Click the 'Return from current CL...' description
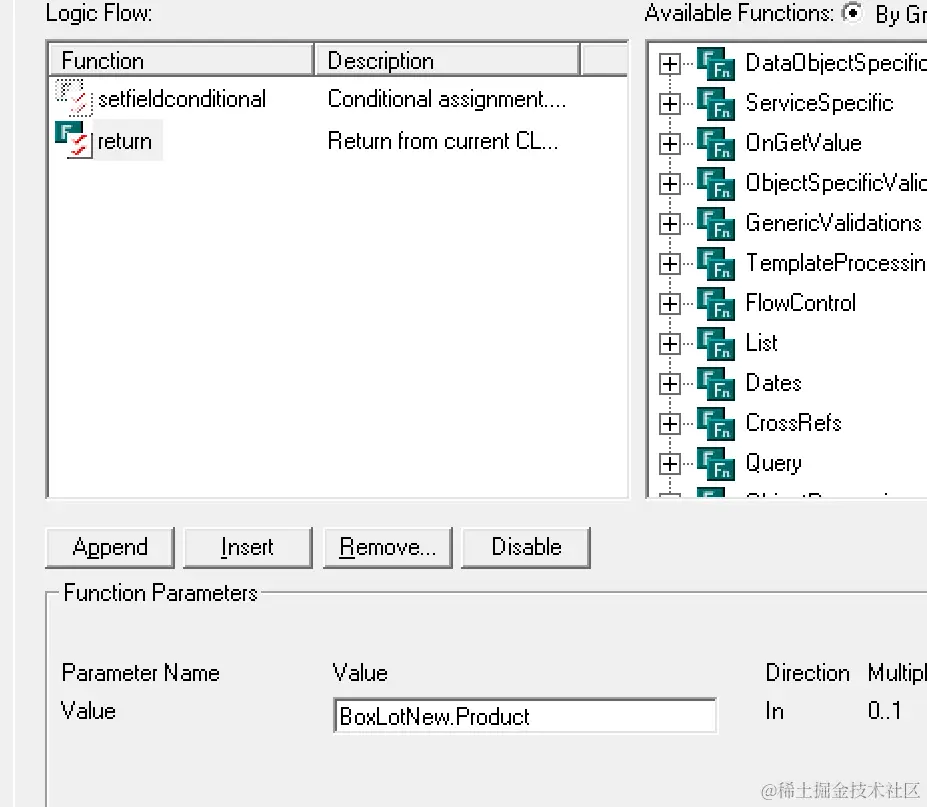 (443, 141)
